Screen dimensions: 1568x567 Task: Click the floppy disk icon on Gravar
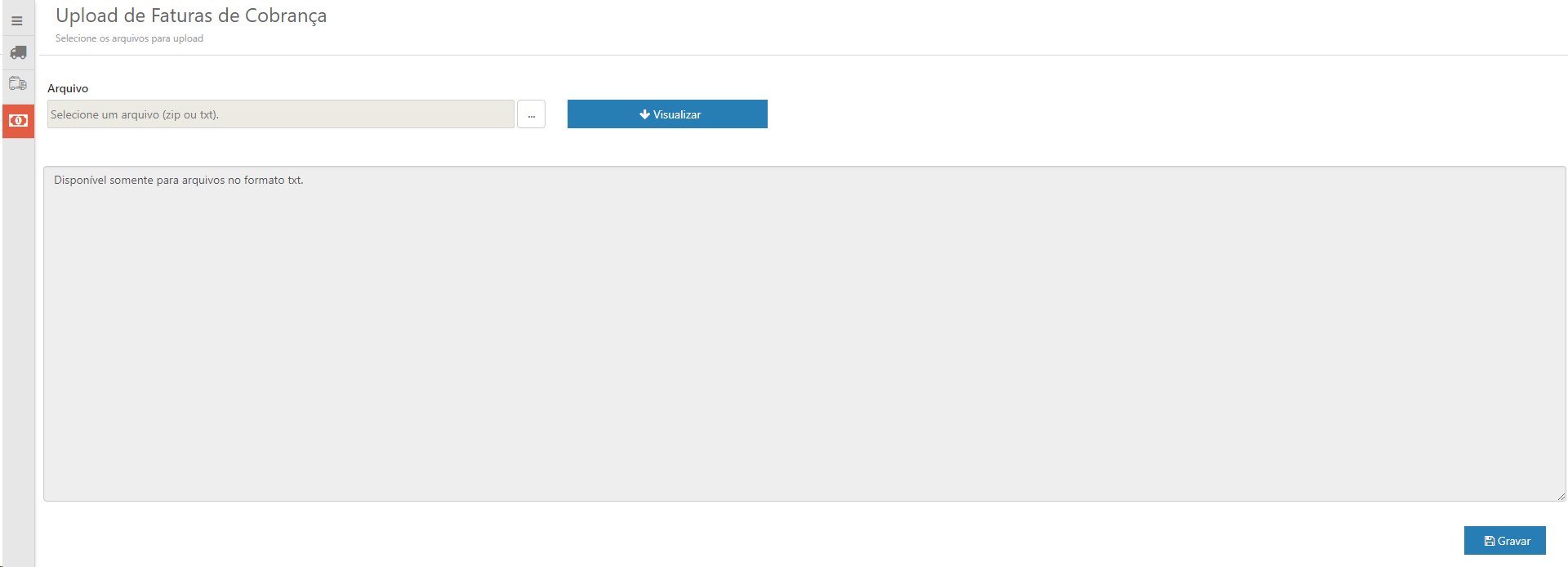1489,541
